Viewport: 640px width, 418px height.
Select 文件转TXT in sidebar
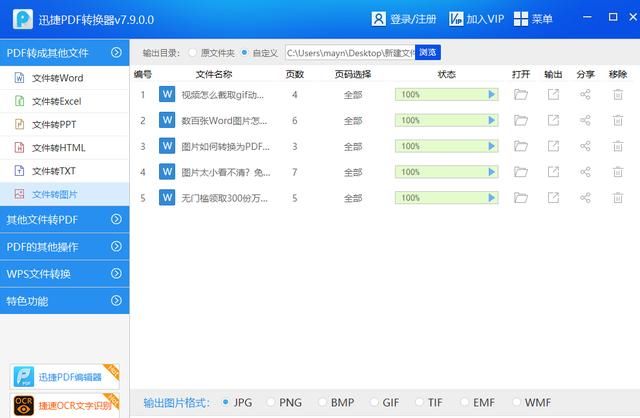(x=64, y=171)
